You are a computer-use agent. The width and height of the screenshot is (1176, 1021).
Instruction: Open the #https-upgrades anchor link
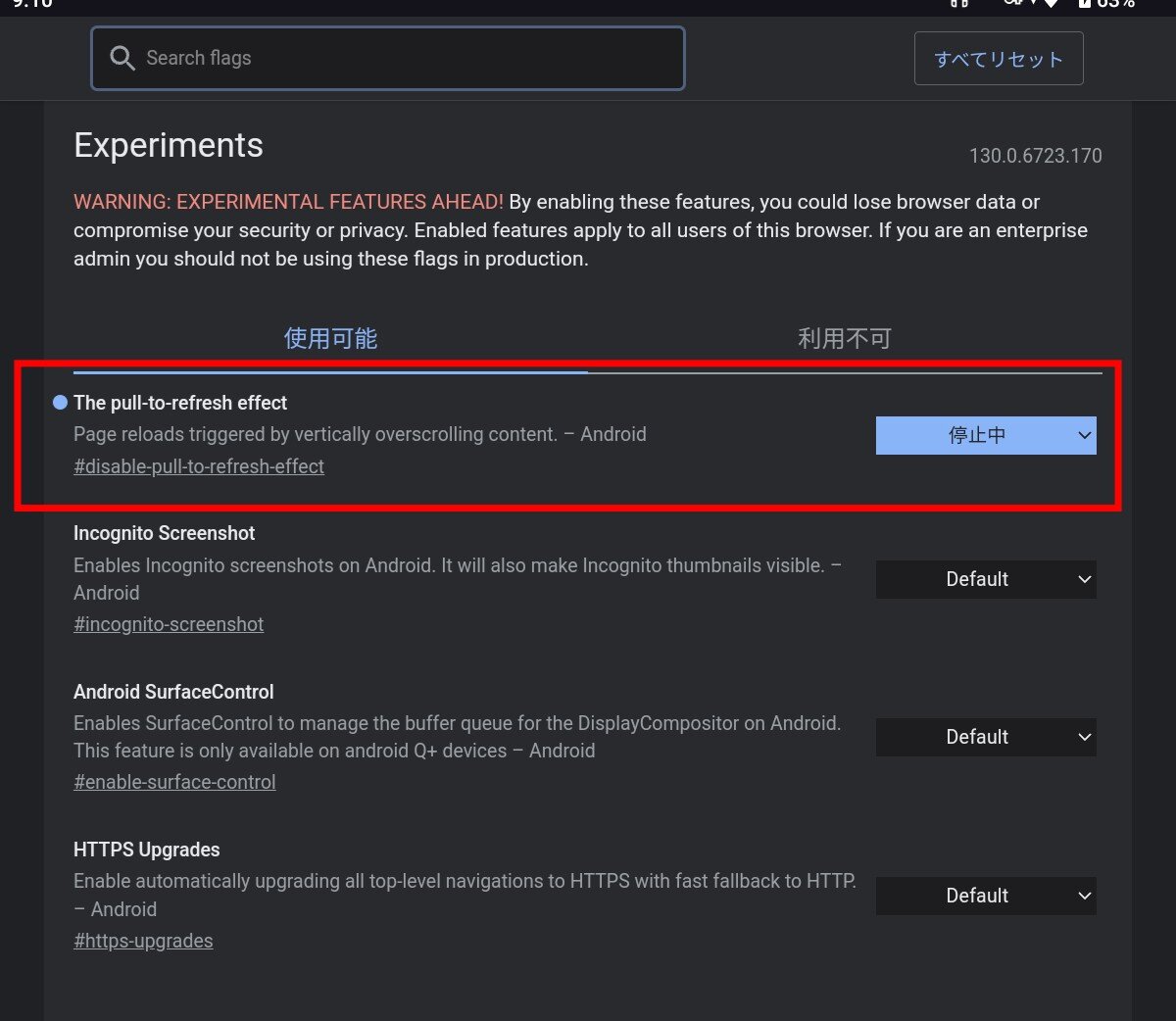(x=143, y=941)
